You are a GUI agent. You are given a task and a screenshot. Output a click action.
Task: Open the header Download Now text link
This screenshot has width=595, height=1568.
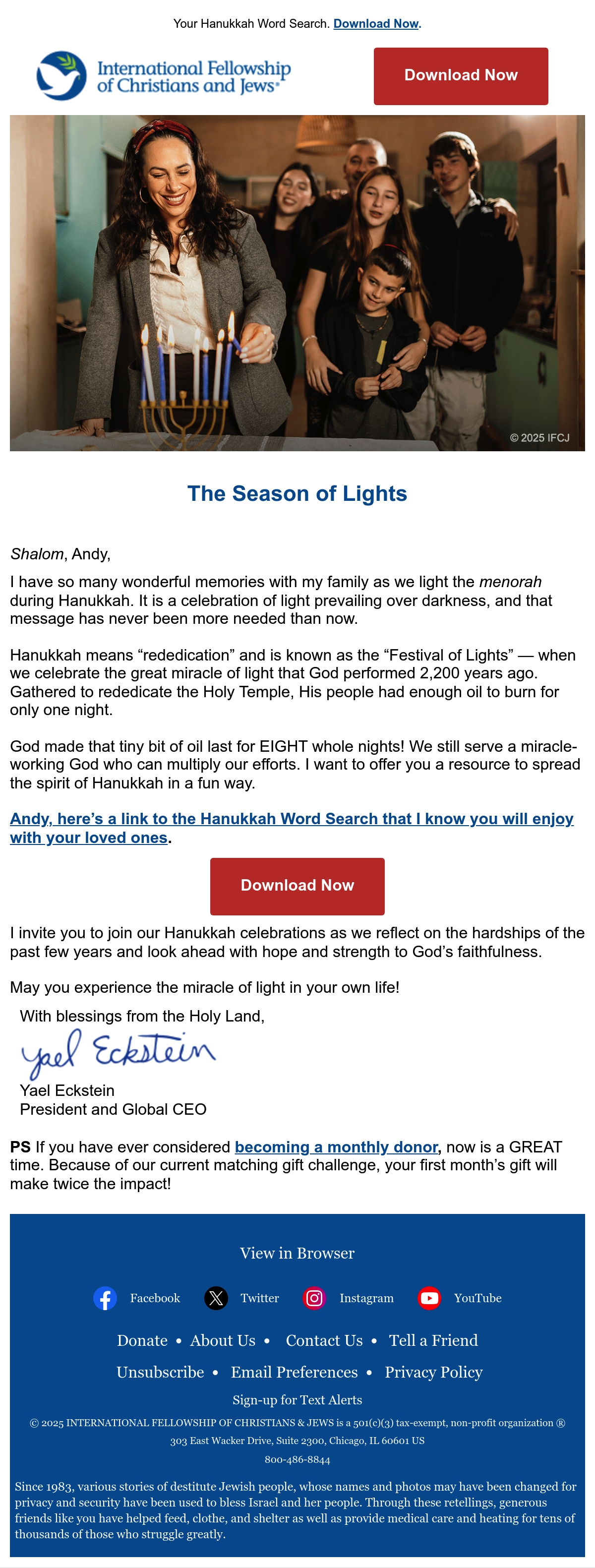tap(375, 23)
